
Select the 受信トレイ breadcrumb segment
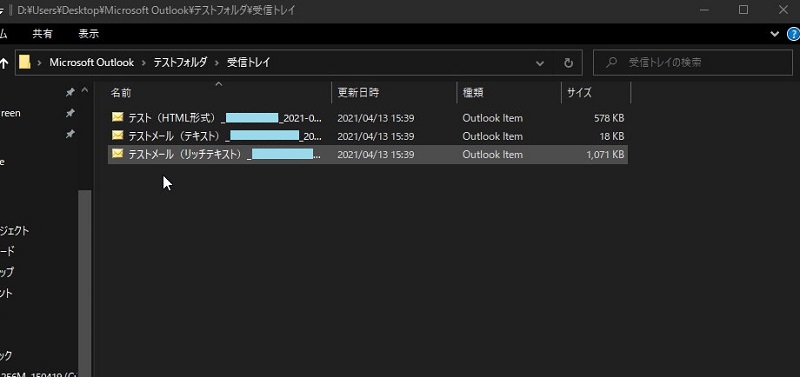pos(248,63)
